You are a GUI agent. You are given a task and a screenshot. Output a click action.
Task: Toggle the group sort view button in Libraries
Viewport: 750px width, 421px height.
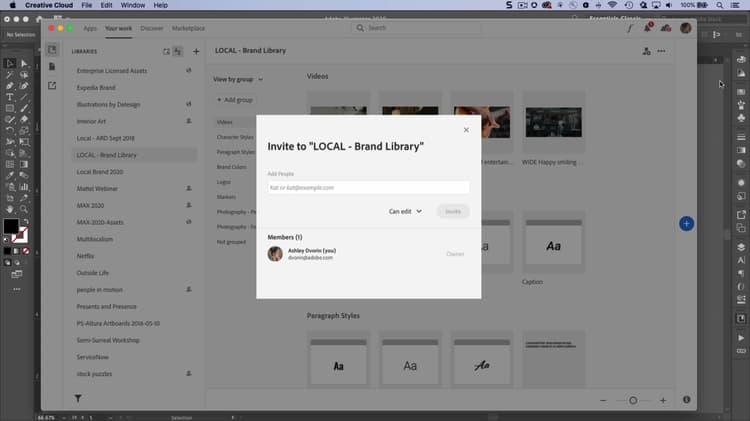(177, 51)
